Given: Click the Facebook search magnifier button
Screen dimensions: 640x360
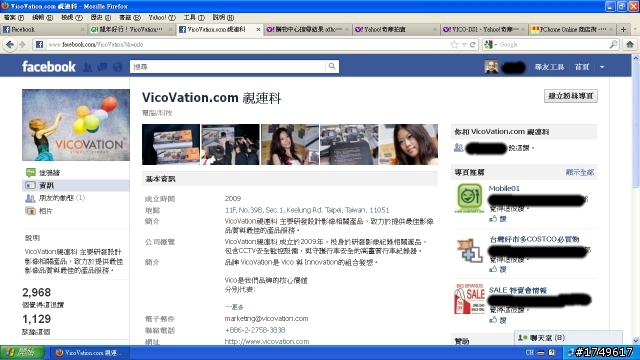Looking at the screenshot, I should (332, 66).
